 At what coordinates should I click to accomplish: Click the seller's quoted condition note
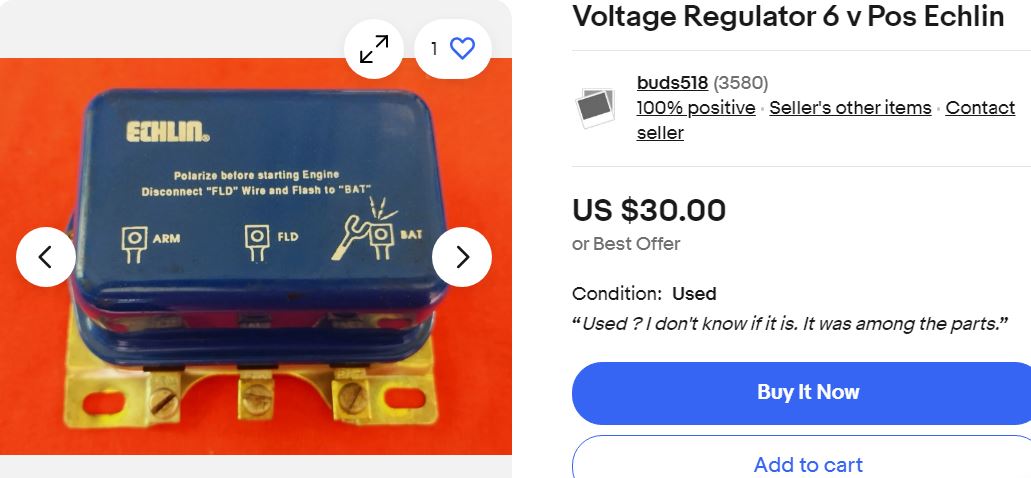[x=790, y=323]
